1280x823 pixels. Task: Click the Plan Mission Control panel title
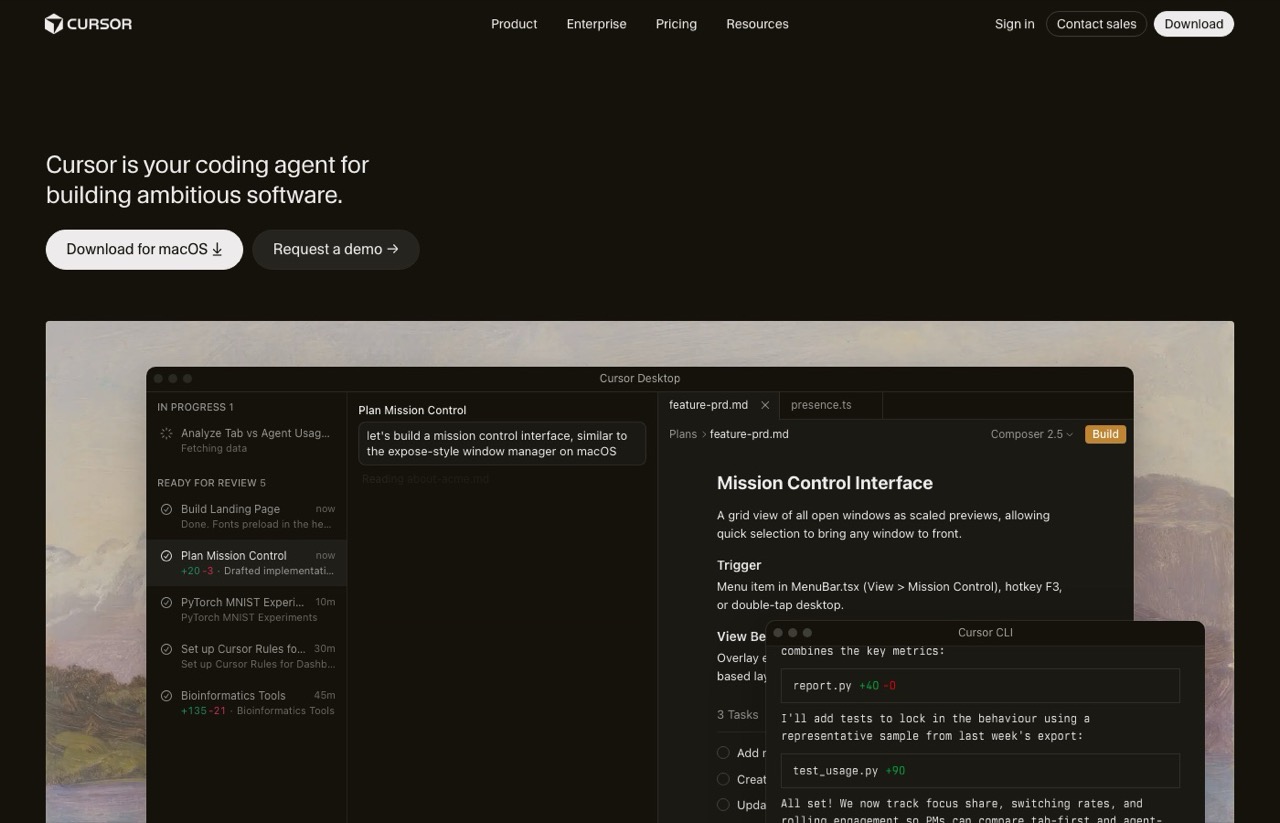pos(412,410)
